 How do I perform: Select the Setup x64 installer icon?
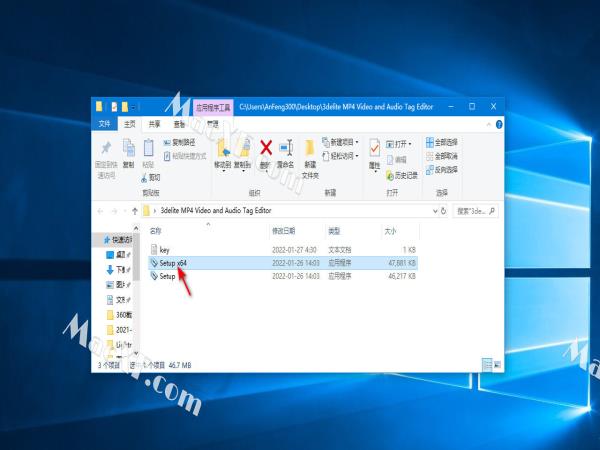(x=154, y=263)
